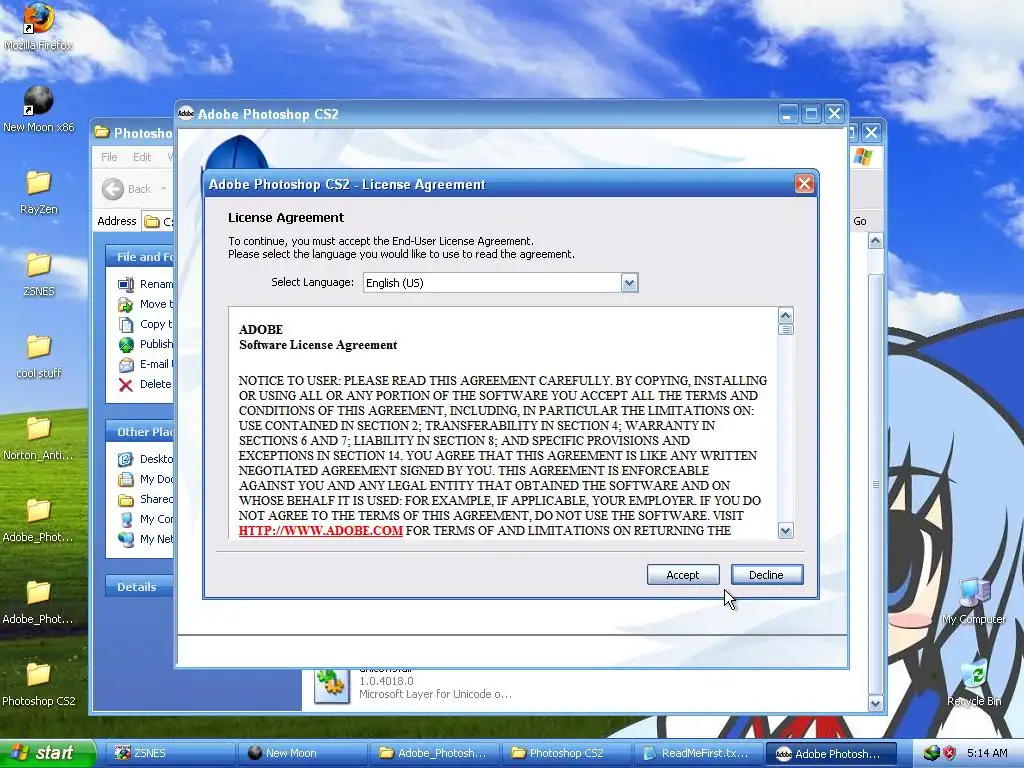Click E-mail task in Explorer sidebar
1024x768 pixels.
click(x=146, y=364)
